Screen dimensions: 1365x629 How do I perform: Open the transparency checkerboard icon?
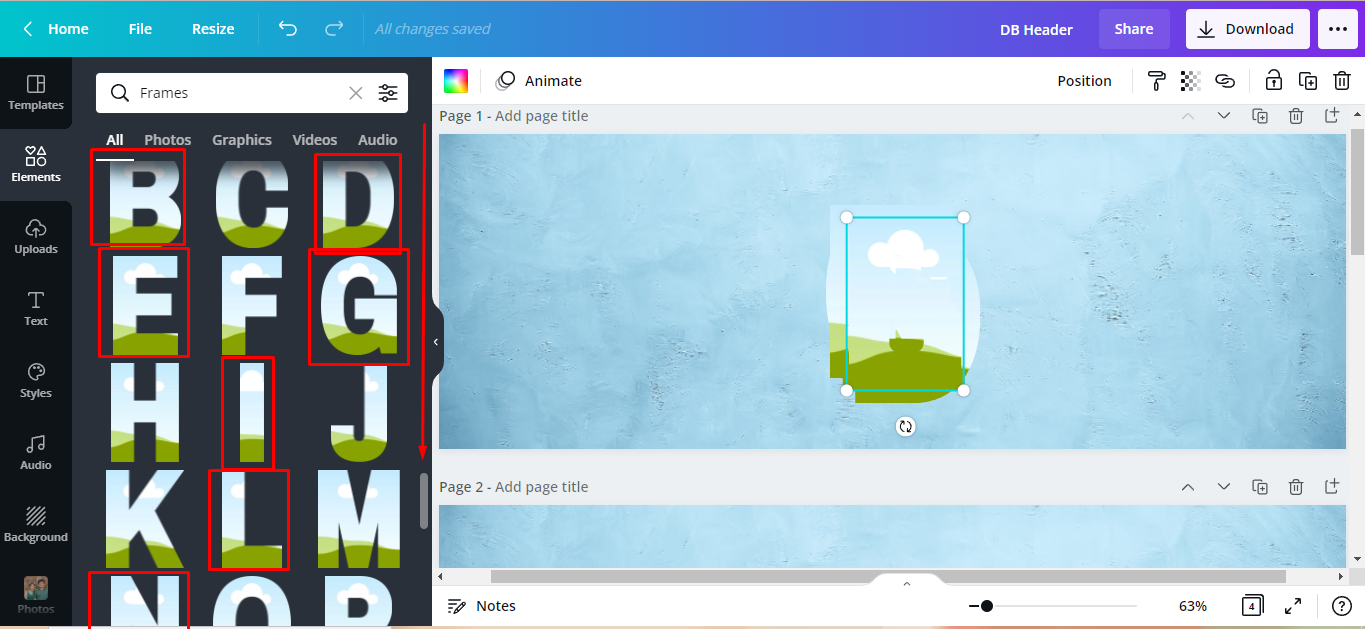(x=1190, y=81)
